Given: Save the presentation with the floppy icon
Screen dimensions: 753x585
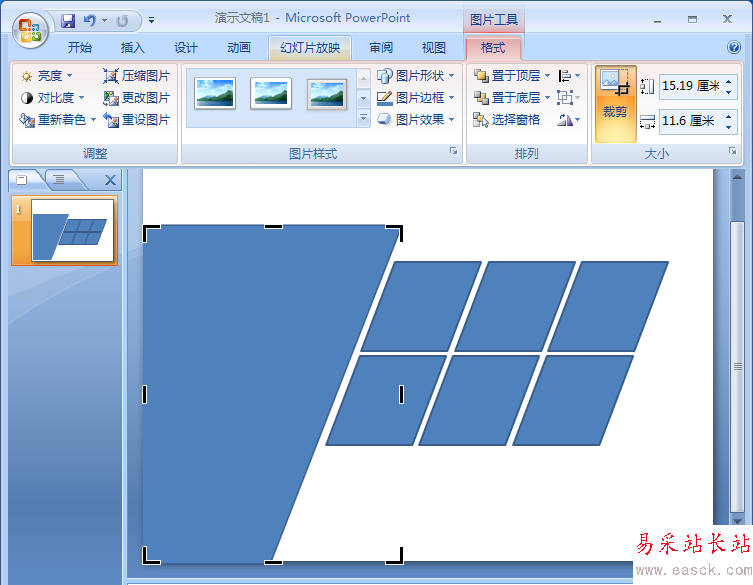Looking at the screenshot, I should click(x=68, y=20).
